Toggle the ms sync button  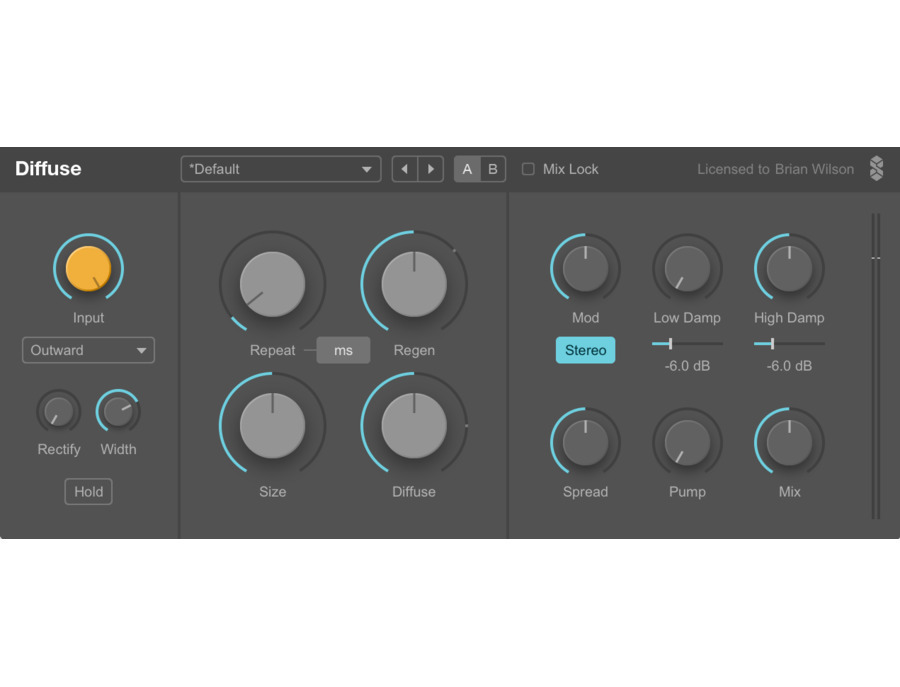(x=343, y=350)
